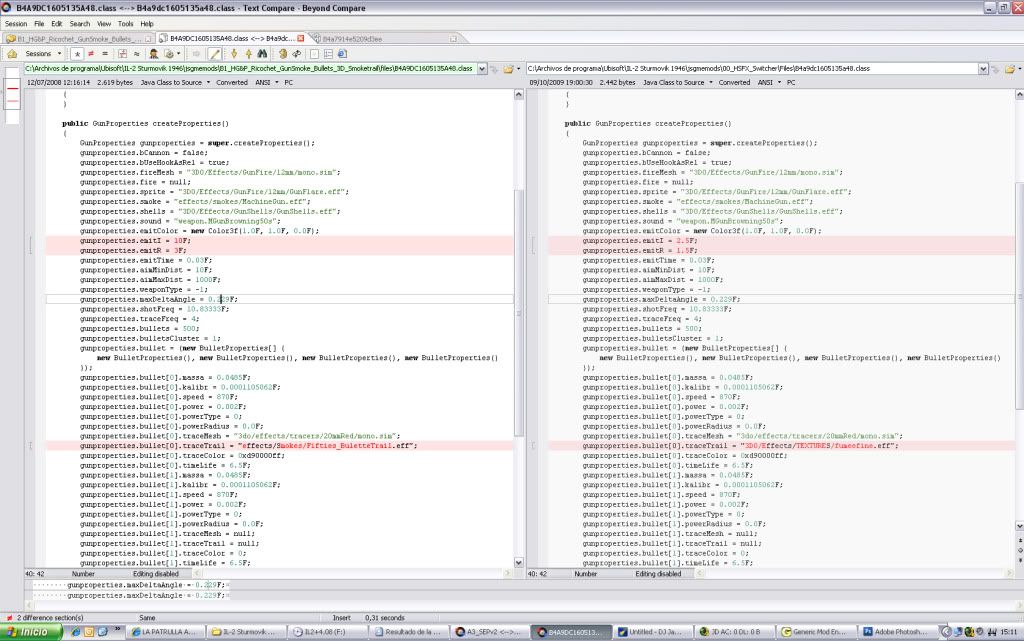Screen dimensions: 1024x641
Task: Toggle Show All (asterisk) filter
Action: [x=77, y=54]
